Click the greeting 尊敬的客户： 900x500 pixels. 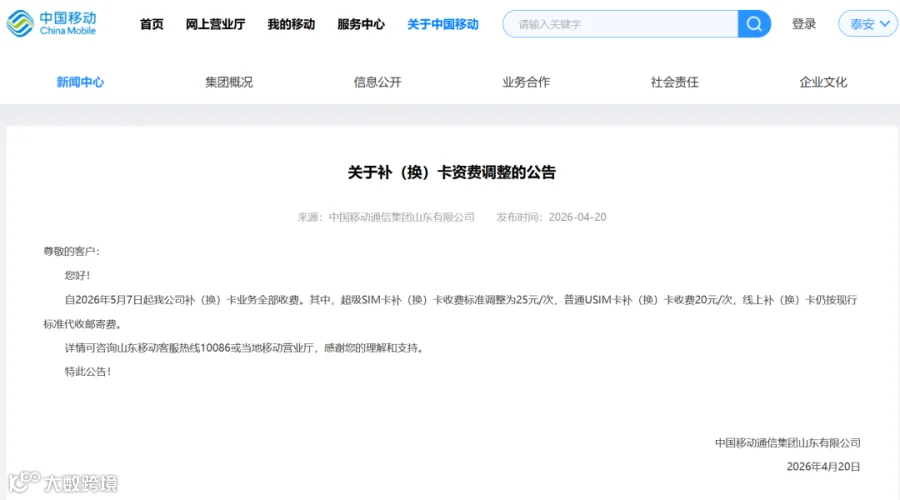click(72, 251)
